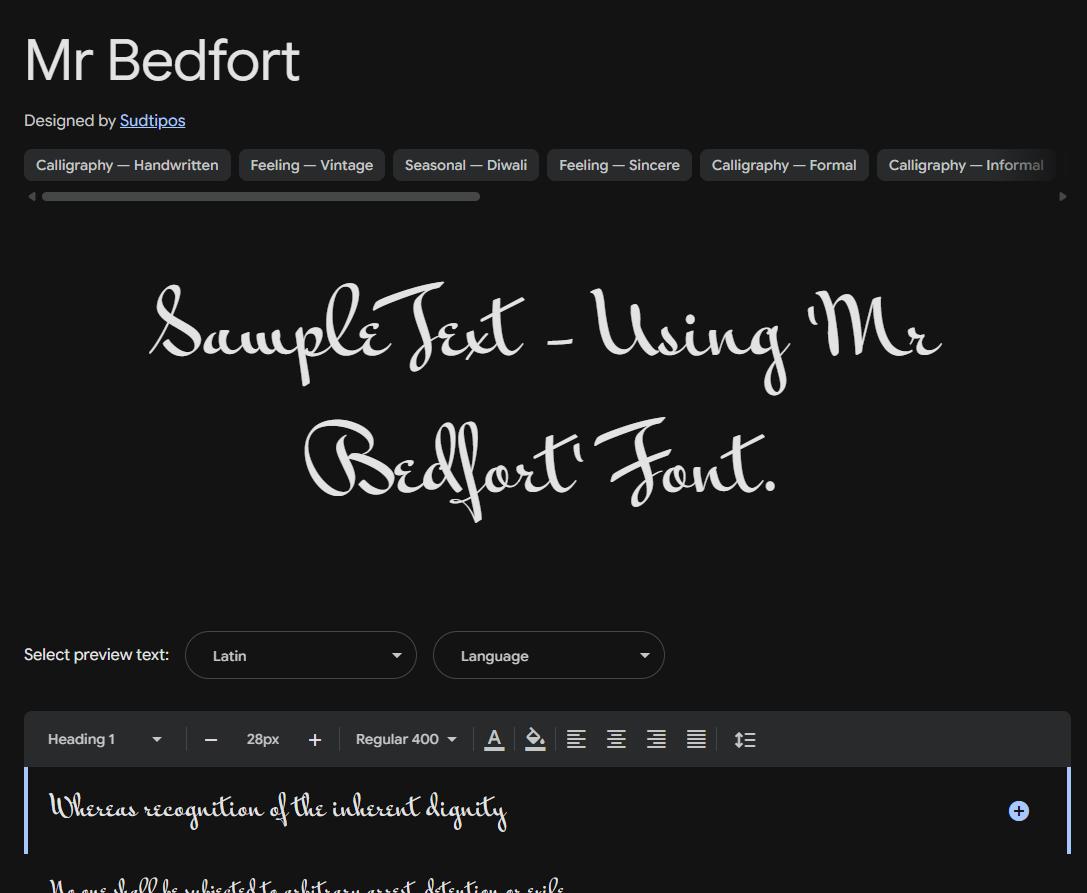Select the Calligraphy — Handwritten tag

(127, 165)
